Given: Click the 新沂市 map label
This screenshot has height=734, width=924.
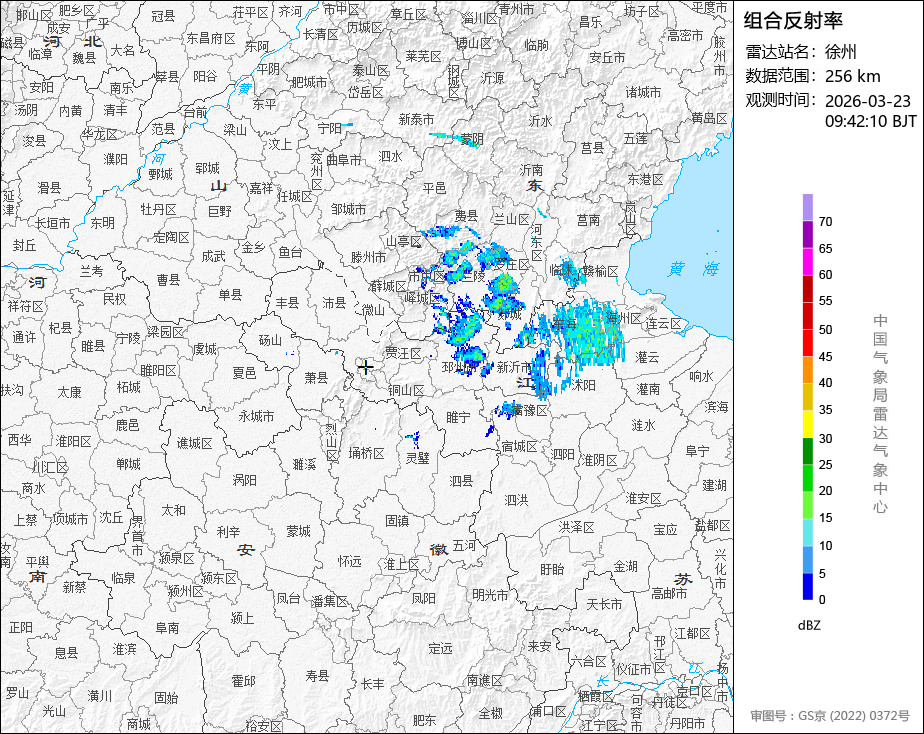Looking at the screenshot, I should (514, 368).
